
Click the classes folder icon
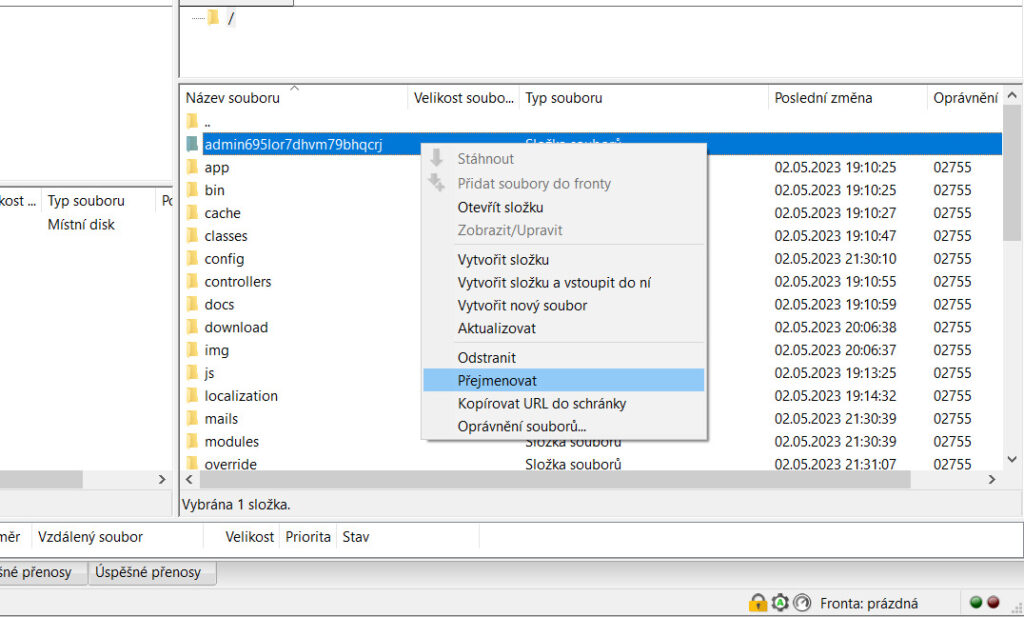pos(192,235)
